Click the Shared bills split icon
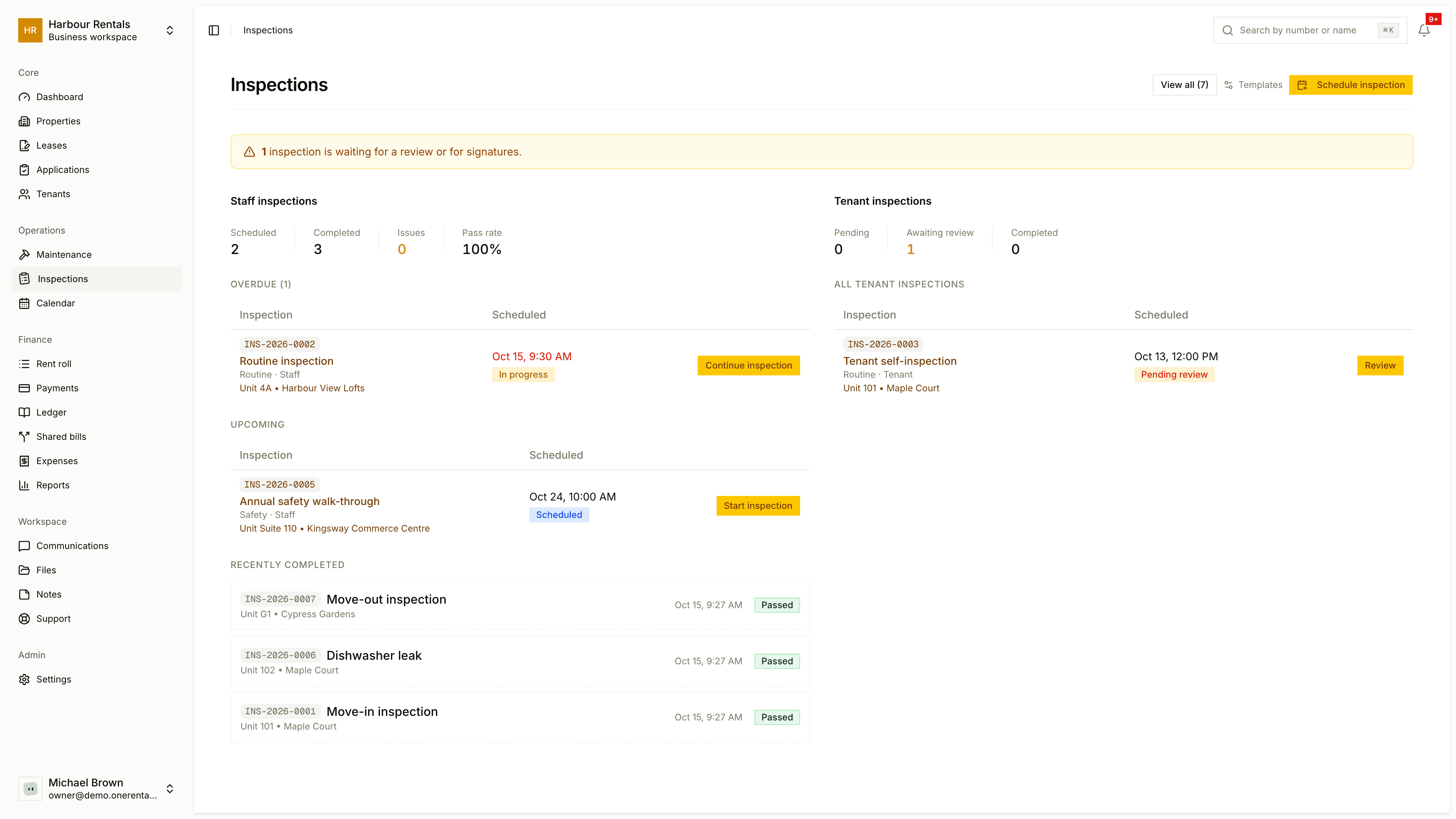The height and width of the screenshot is (819, 1456). tap(24, 437)
